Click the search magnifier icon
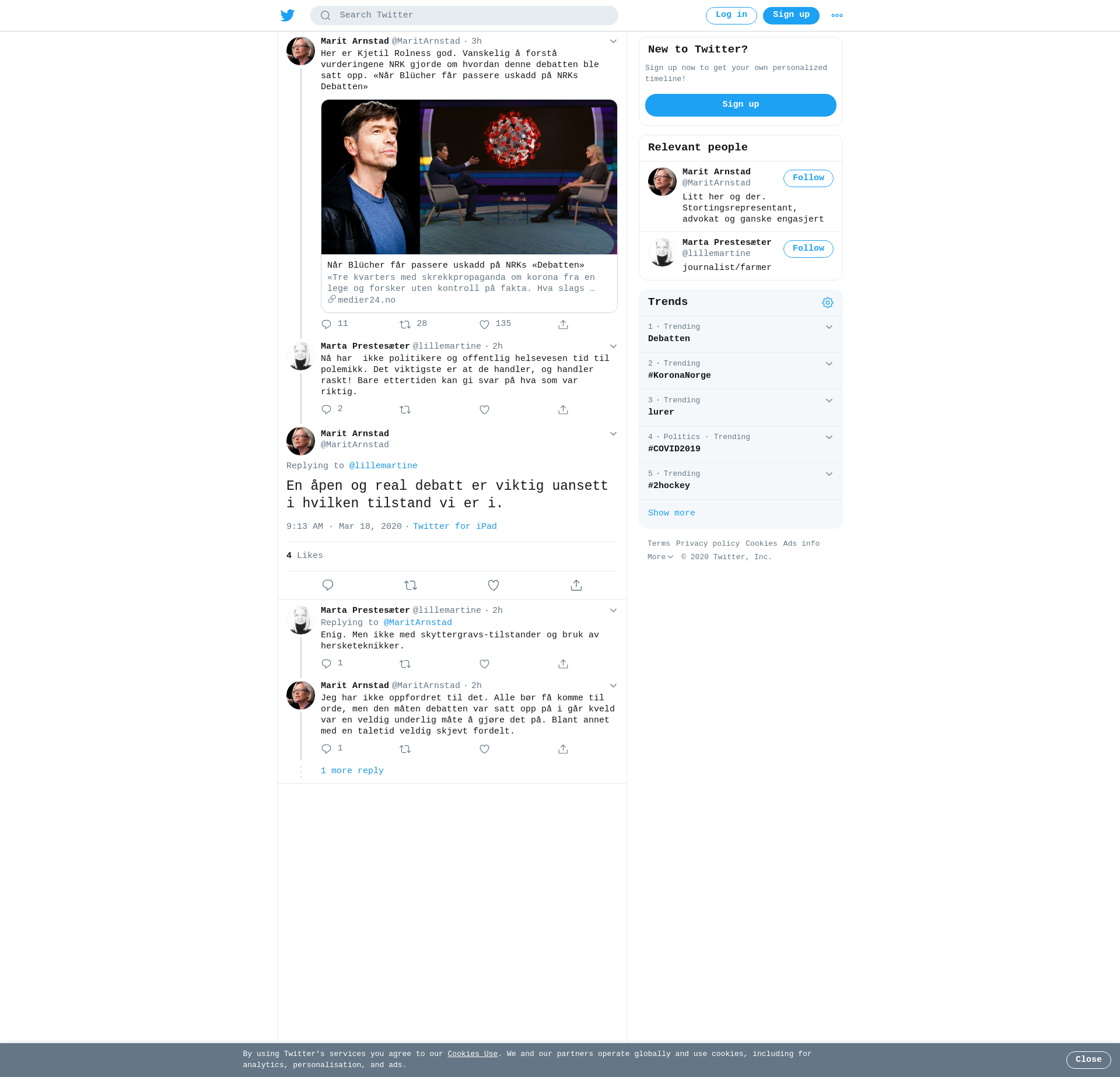1120x1077 pixels. pyautogui.click(x=325, y=16)
